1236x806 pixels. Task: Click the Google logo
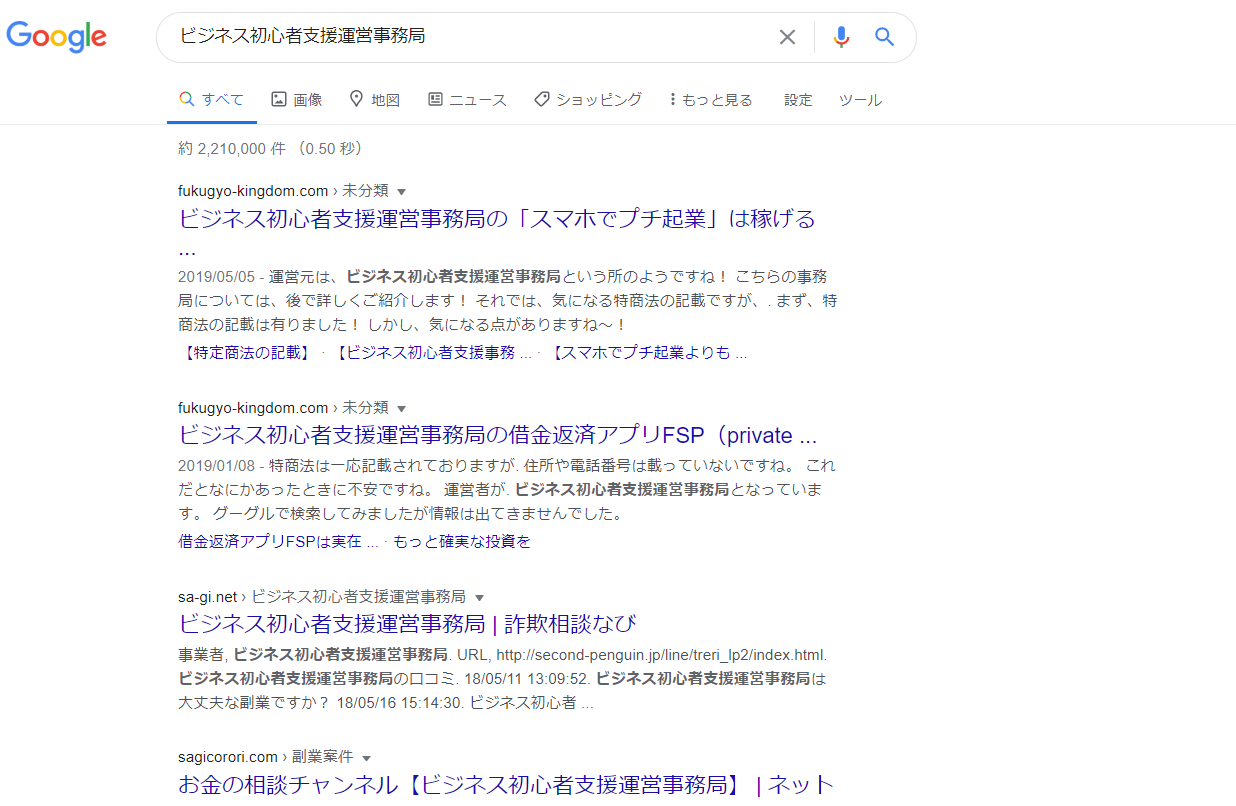tap(57, 37)
